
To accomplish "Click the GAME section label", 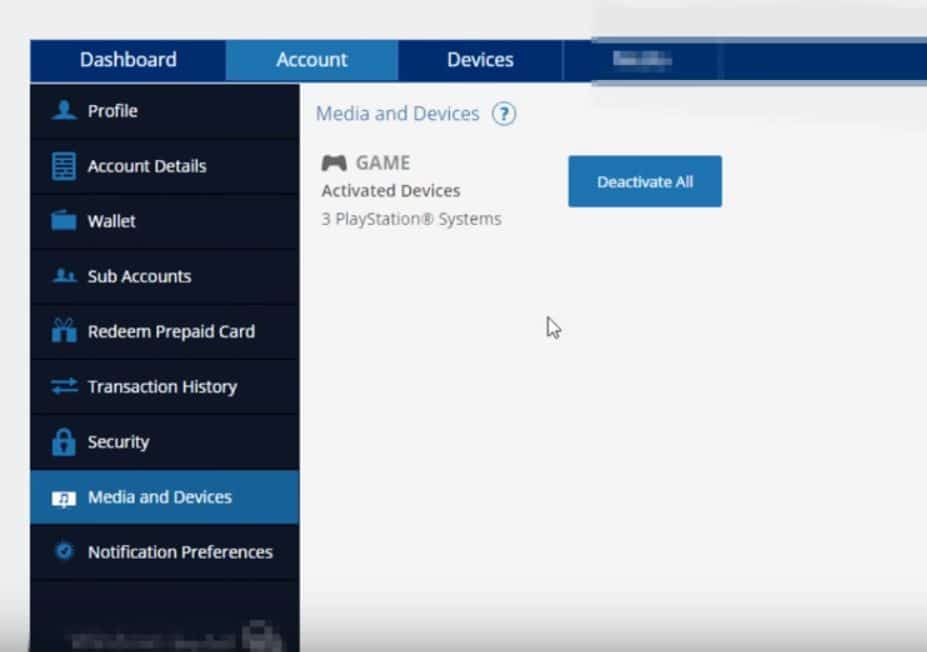I will pos(383,163).
